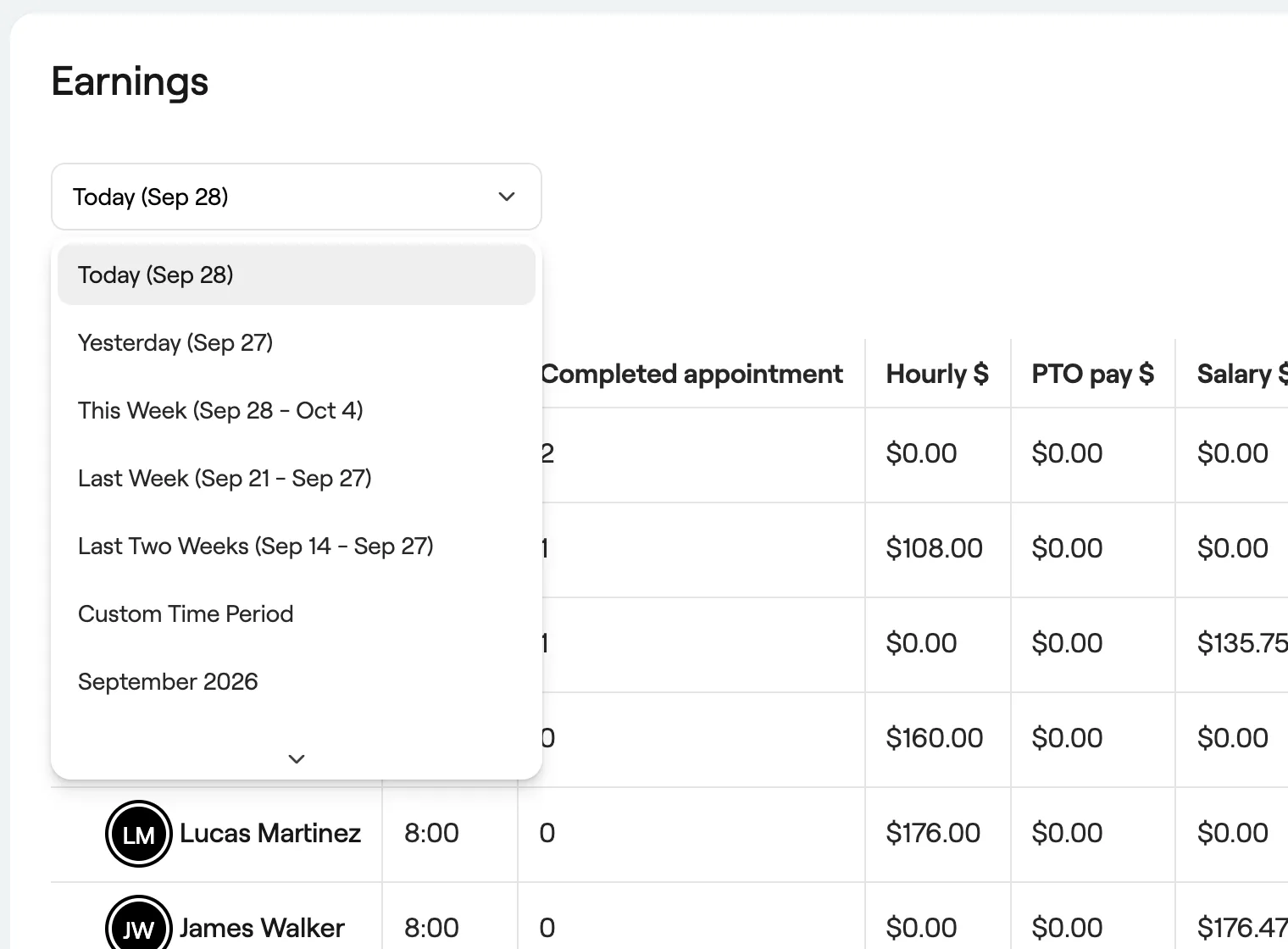Screen dimensions: 1288x949
Task: Choose Yesterday (Sep 27) from list
Action: [x=297, y=342]
